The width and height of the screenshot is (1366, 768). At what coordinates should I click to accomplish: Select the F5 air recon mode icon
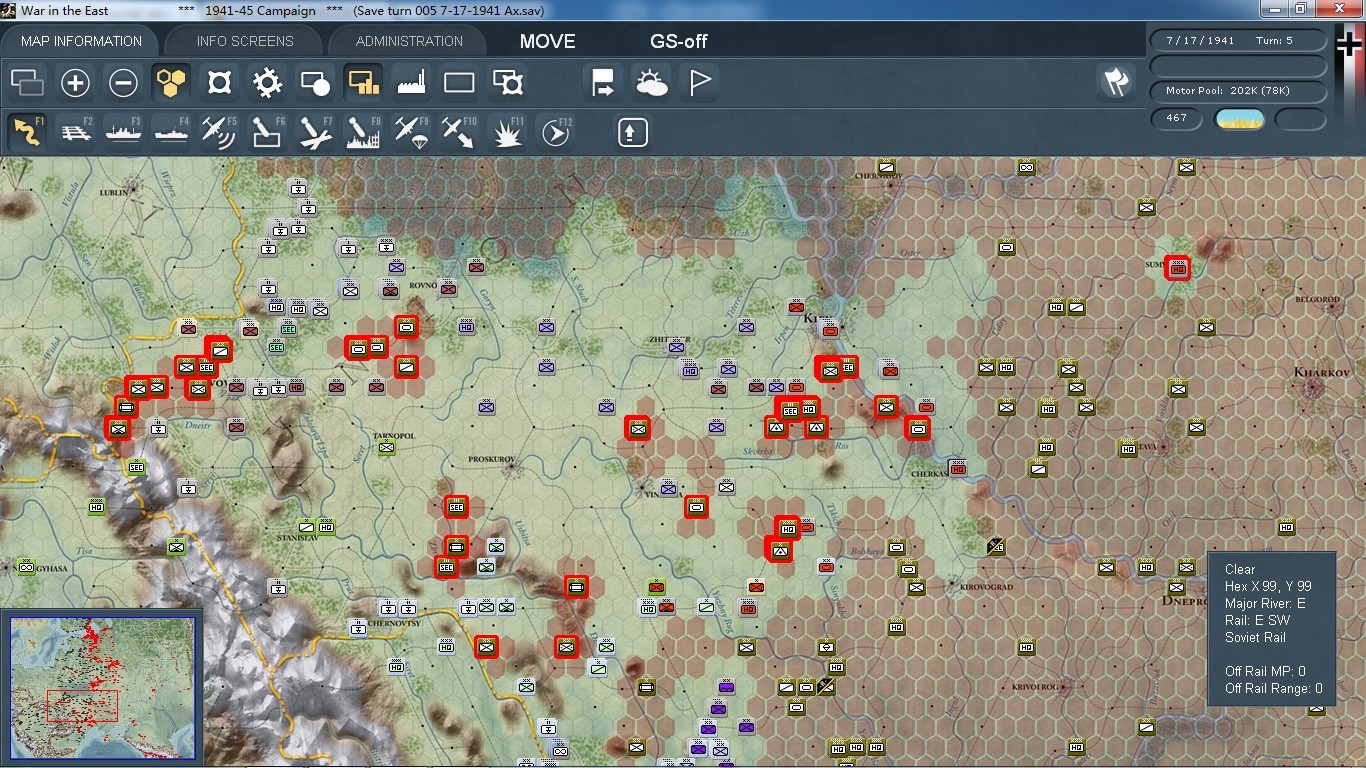[x=219, y=132]
